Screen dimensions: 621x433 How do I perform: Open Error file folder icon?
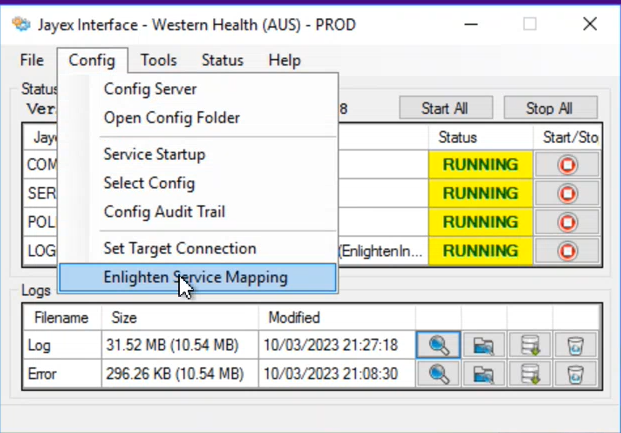[484, 374]
